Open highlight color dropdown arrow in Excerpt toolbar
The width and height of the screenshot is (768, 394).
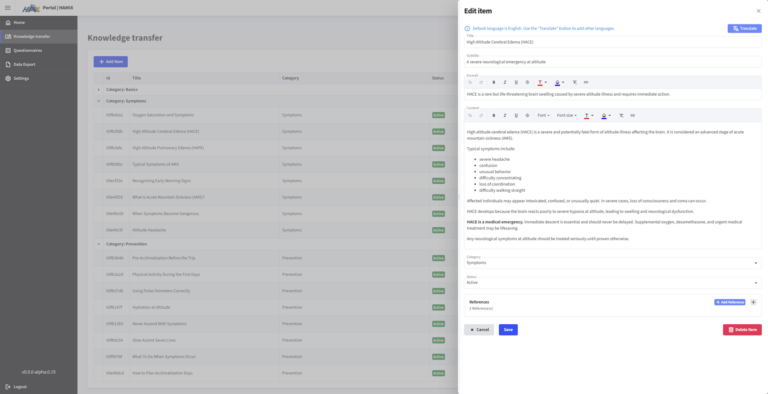pos(563,82)
